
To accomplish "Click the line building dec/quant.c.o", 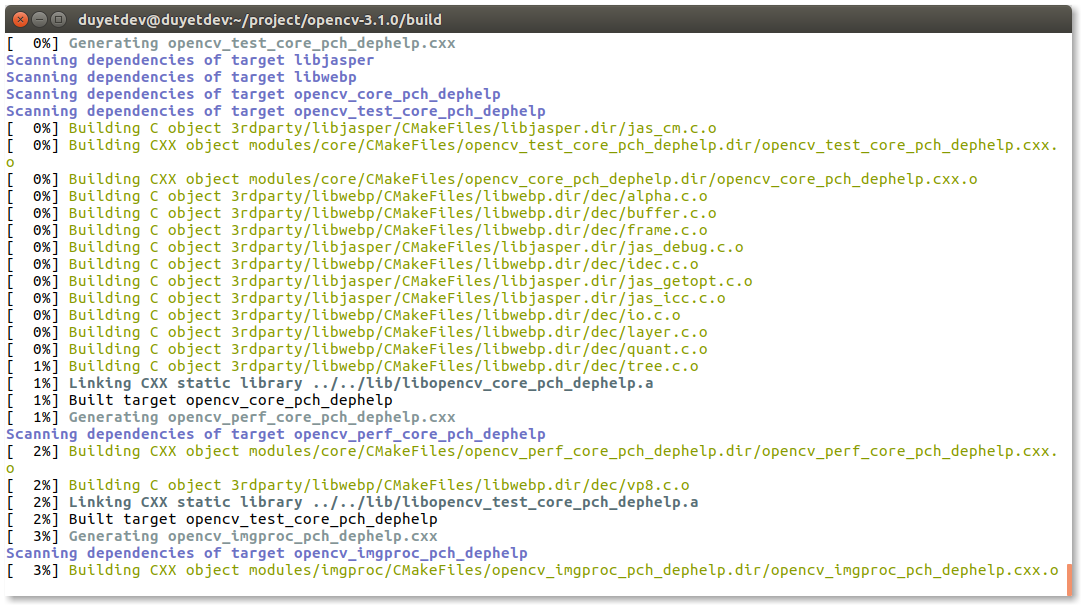I will click(357, 349).
